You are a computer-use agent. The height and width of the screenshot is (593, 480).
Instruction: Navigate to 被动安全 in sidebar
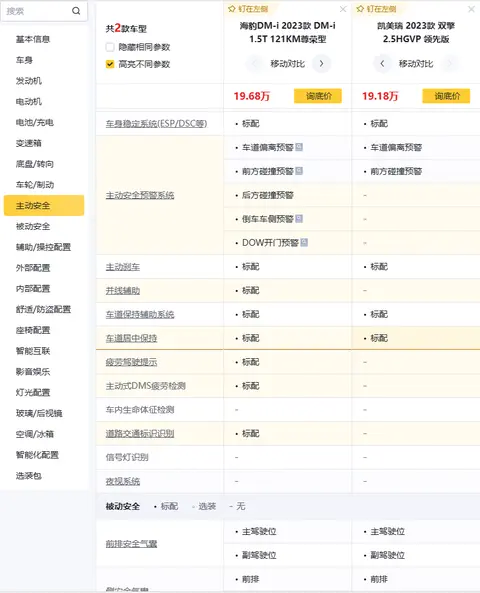coord(33,227)
